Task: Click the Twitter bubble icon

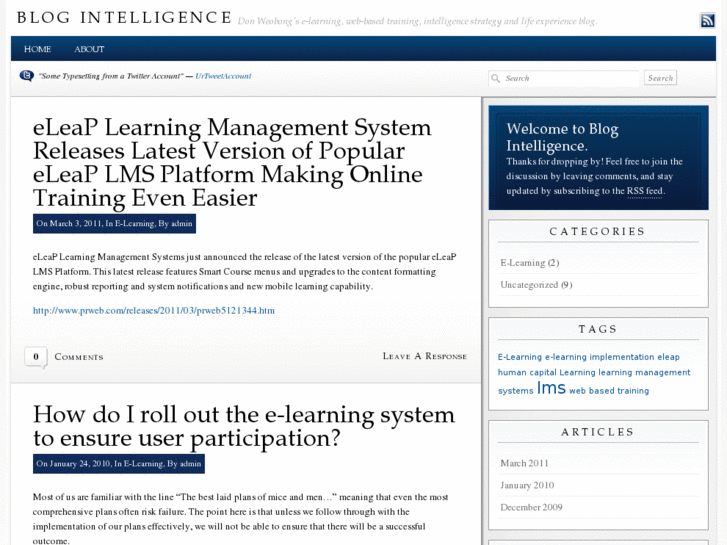Action: (26, 76)
